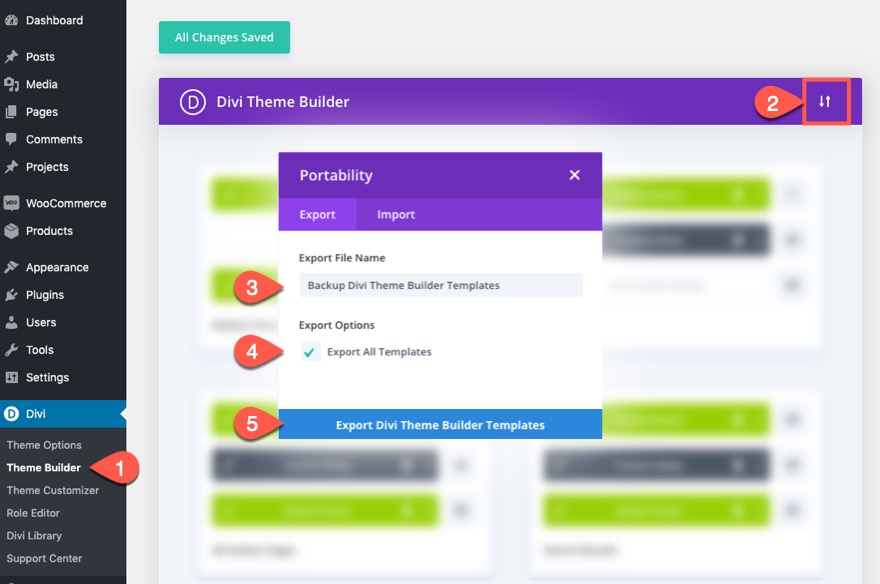Open the Appearance menu
This screenshot has height=584, width=880.
tap(57, 267)
